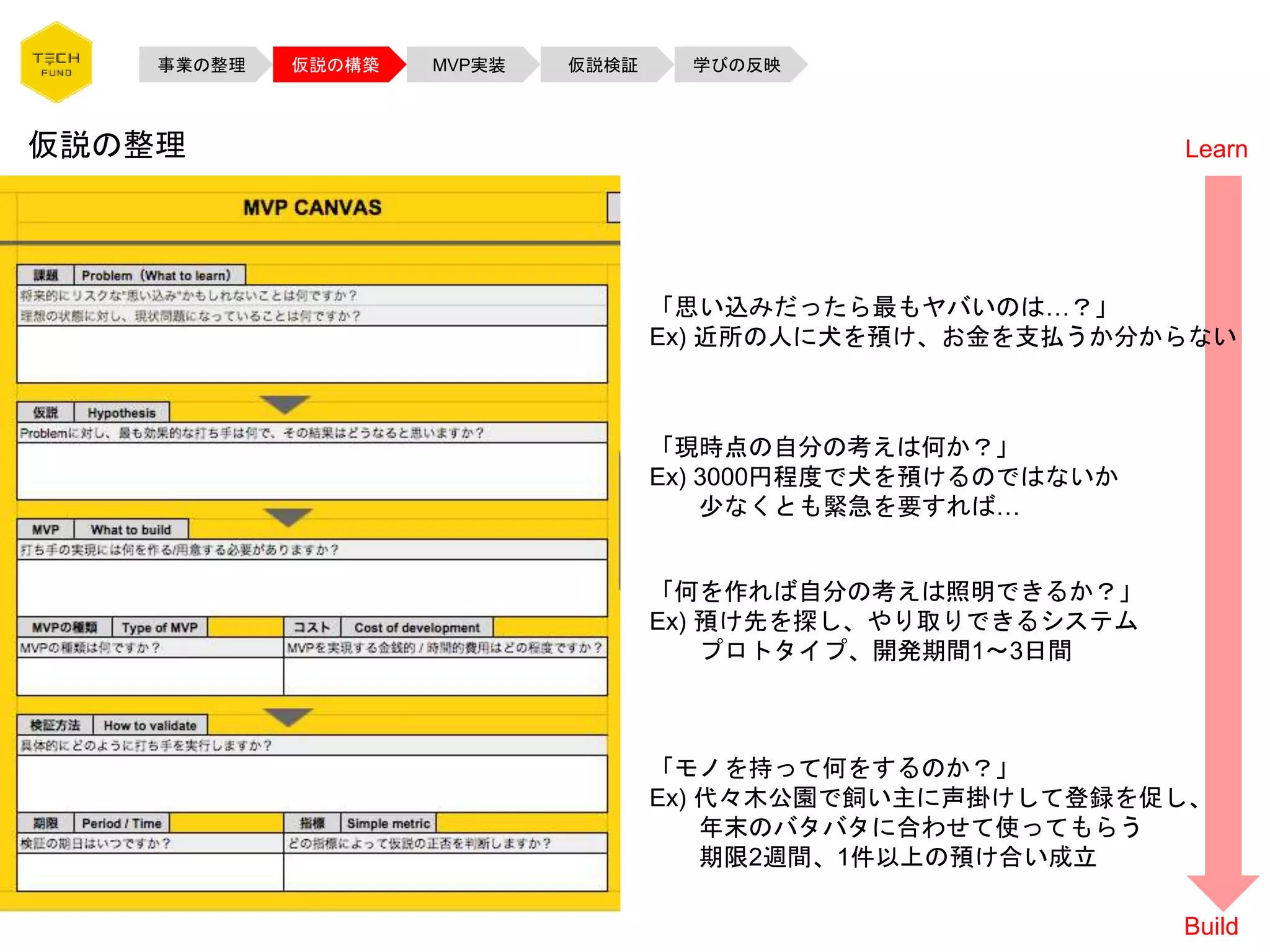
Task: Click the MVP label tag next to What to build
Action: (46, 530)
